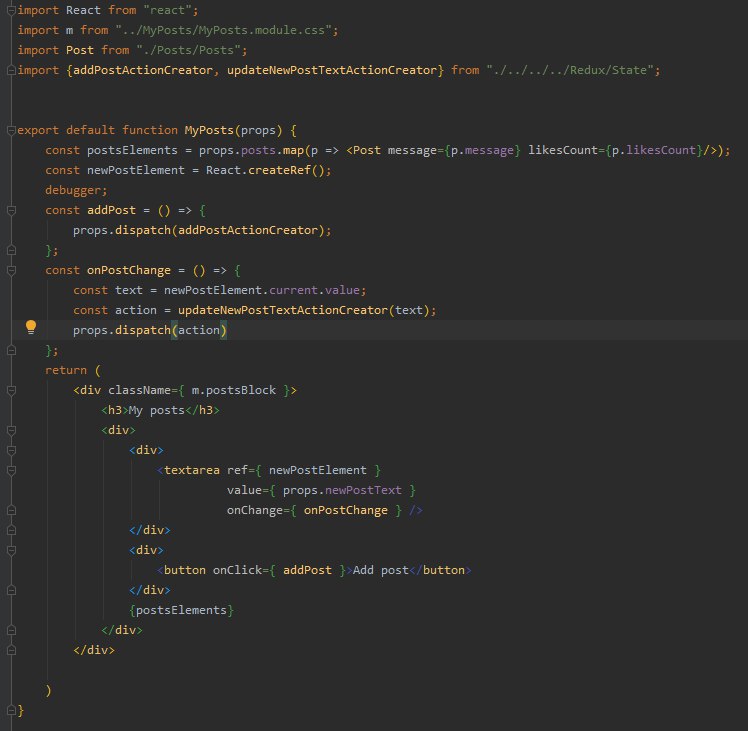Click the "react" string in the first import
Viewport: 748px width, 731px height.
pyautogui.click(x=167, y=10)
